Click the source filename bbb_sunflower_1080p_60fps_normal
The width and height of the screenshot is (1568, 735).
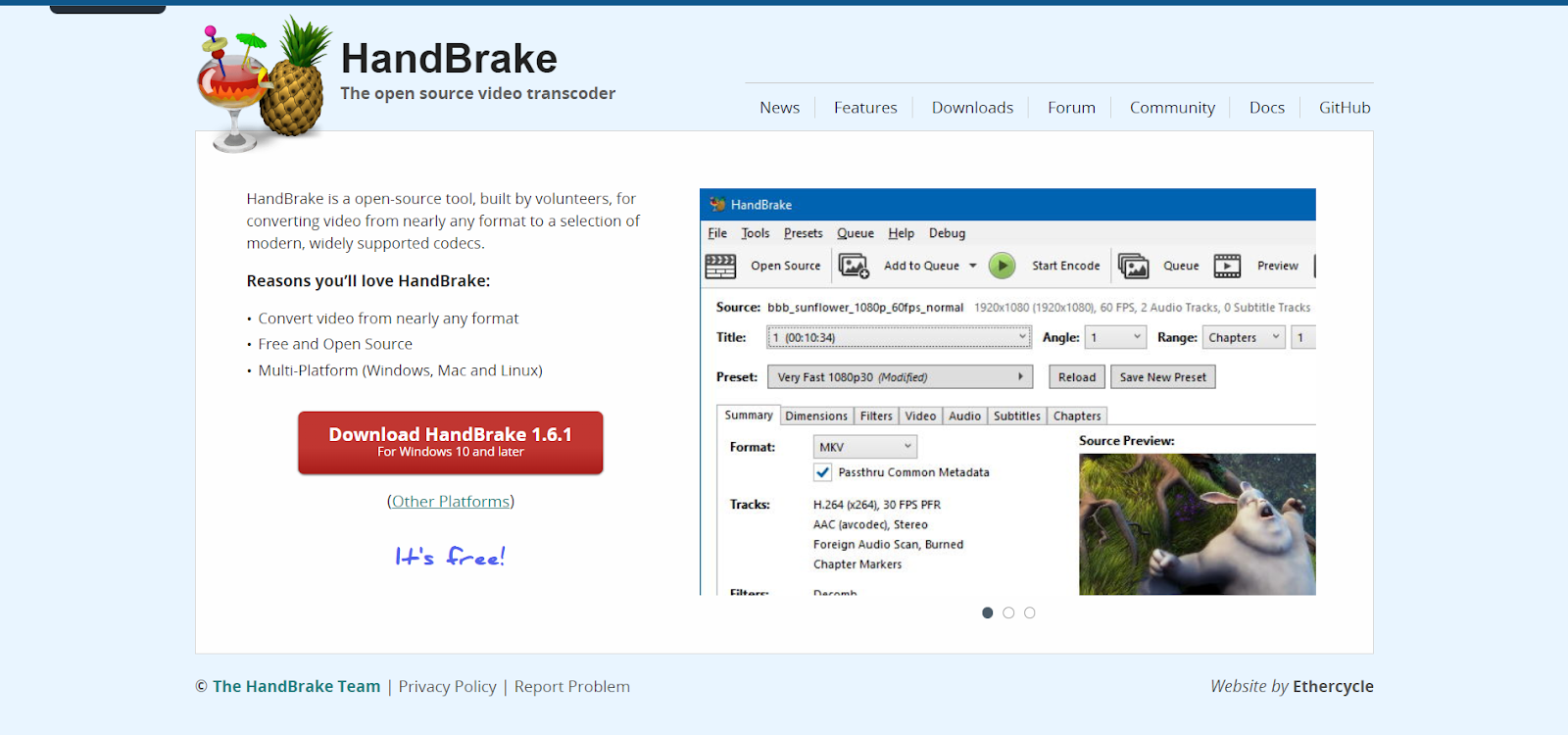point(865,308)
